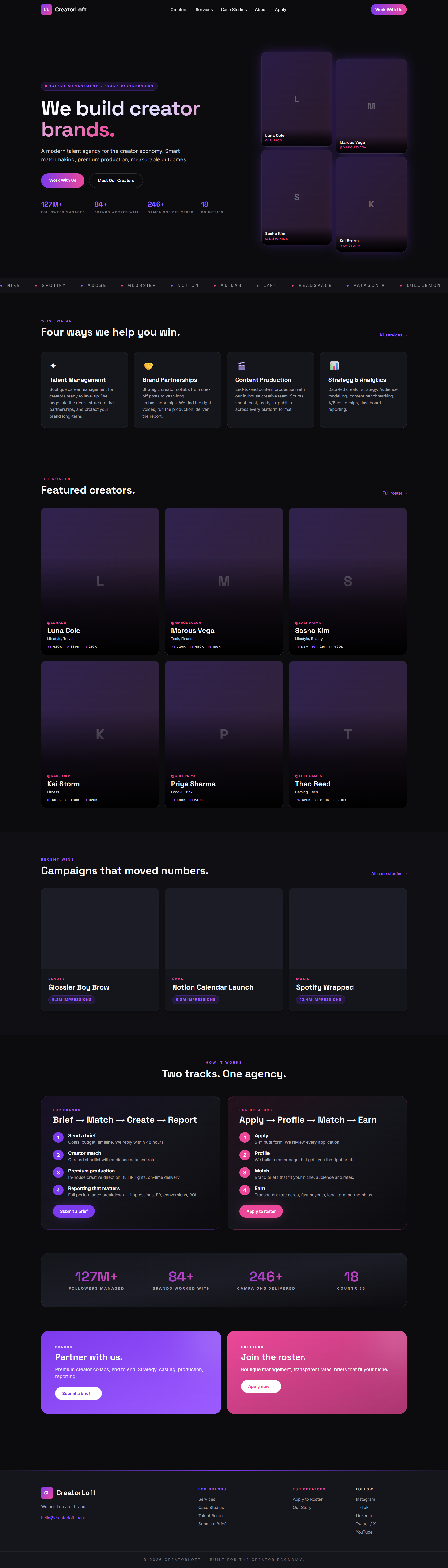Click the PATAGONIA brand in marquee
This screenshot has height=1568, width=448.
click(369, 285)
